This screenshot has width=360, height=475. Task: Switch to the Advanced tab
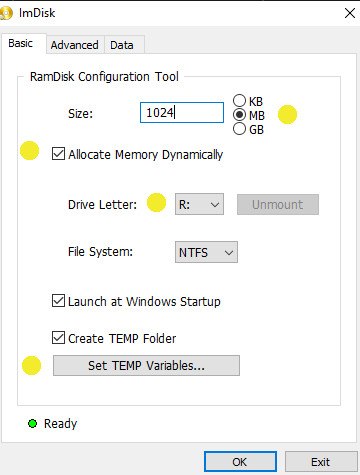point(75,45)
